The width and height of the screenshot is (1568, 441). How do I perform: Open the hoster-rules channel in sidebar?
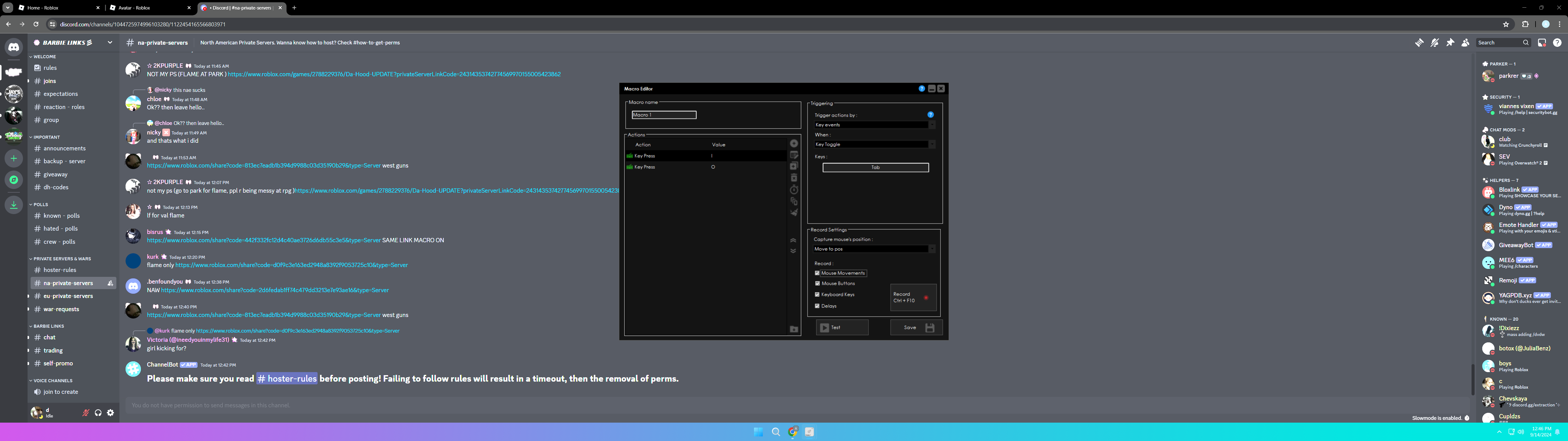(x=60, y=270)
